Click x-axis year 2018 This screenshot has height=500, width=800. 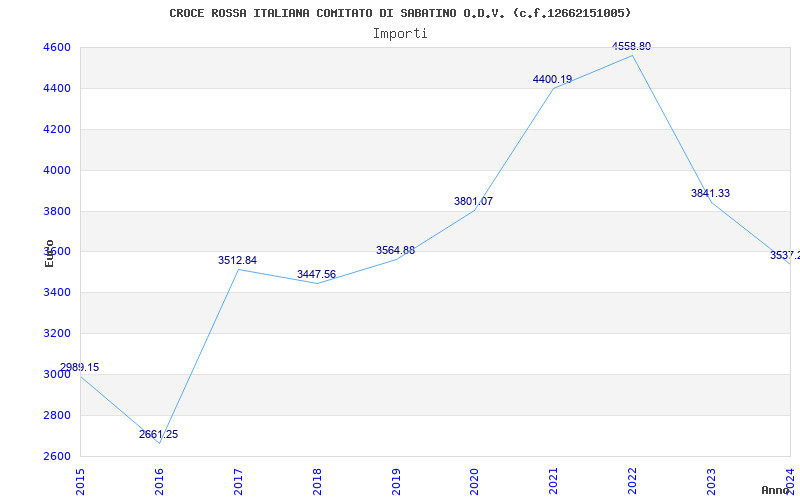[x=317, y=482]
